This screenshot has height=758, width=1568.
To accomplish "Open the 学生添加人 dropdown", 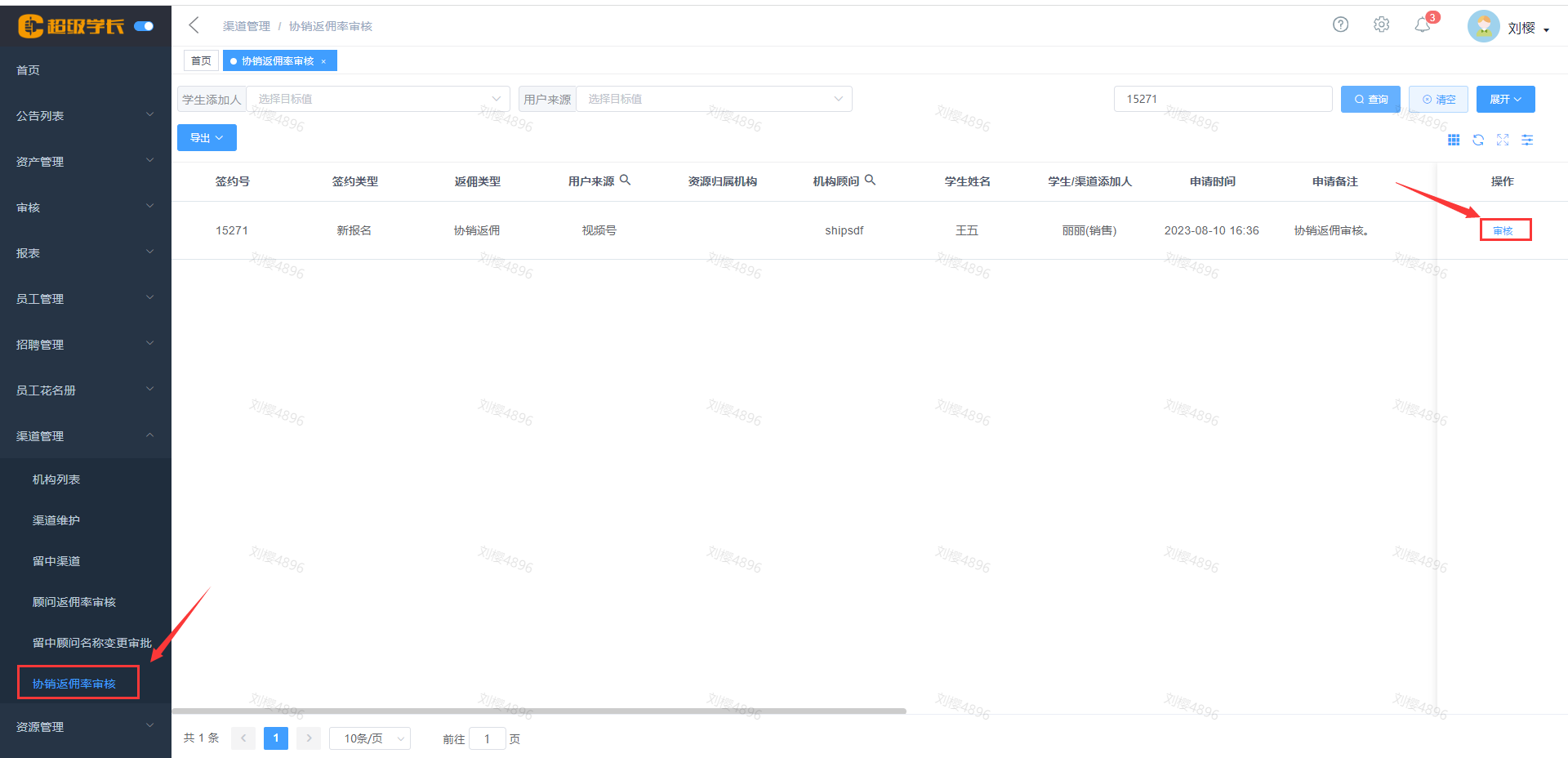I will pos(377,99).
